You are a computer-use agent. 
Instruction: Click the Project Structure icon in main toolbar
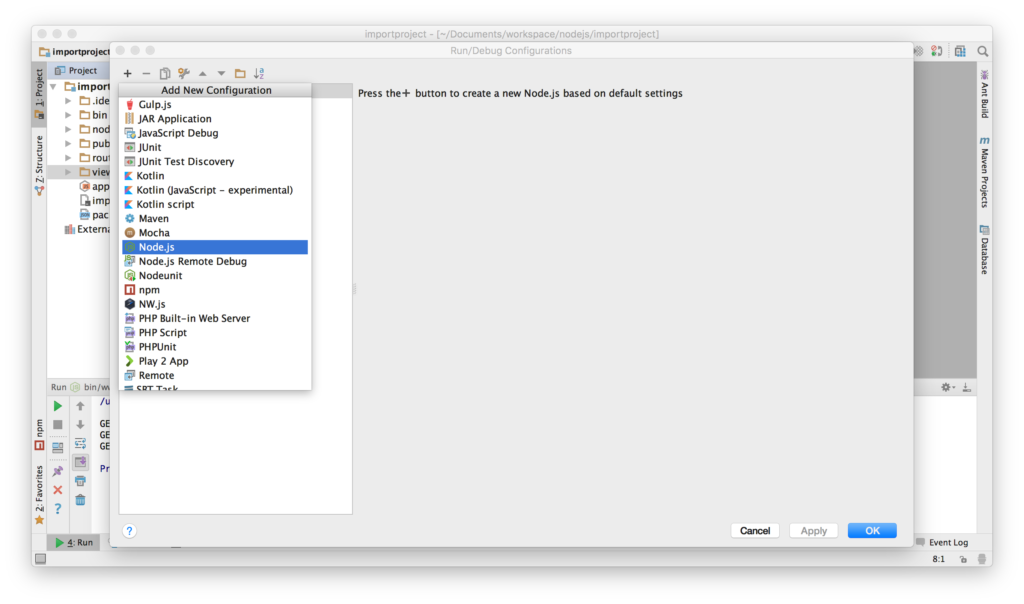click(960, 51)
